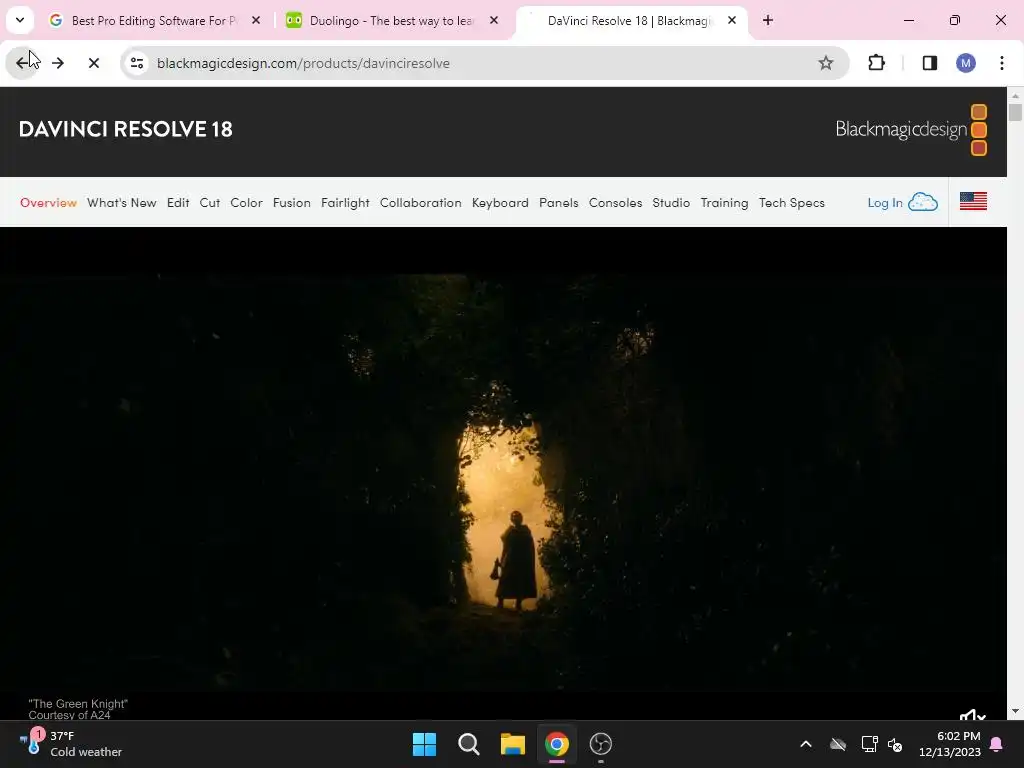This screenshot has width=1024, height=768.
Task: Open the What's New section
Action: [121, 203]
